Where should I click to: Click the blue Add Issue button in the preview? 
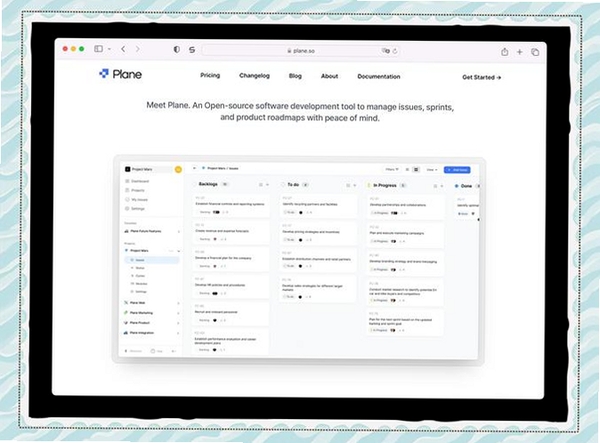coord(457,170)
